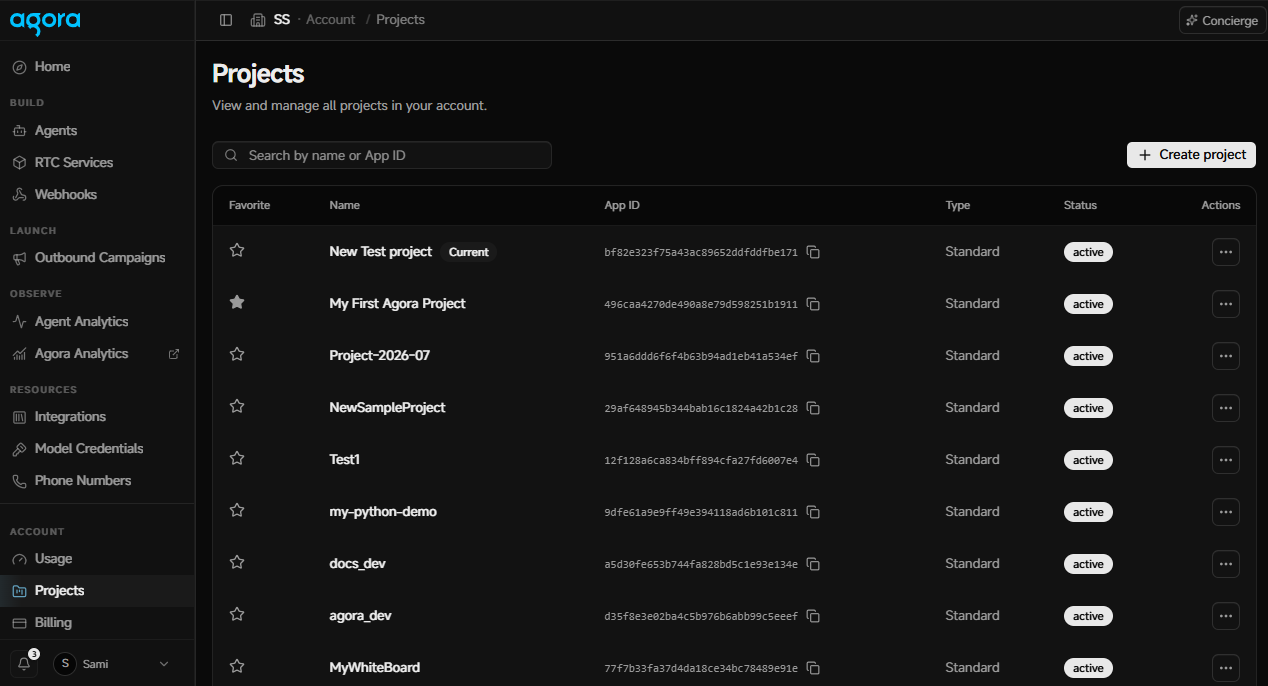Click SS organization in breadcrumb
This screenshot has height=686, width=1268.
(x=270, y=20)
